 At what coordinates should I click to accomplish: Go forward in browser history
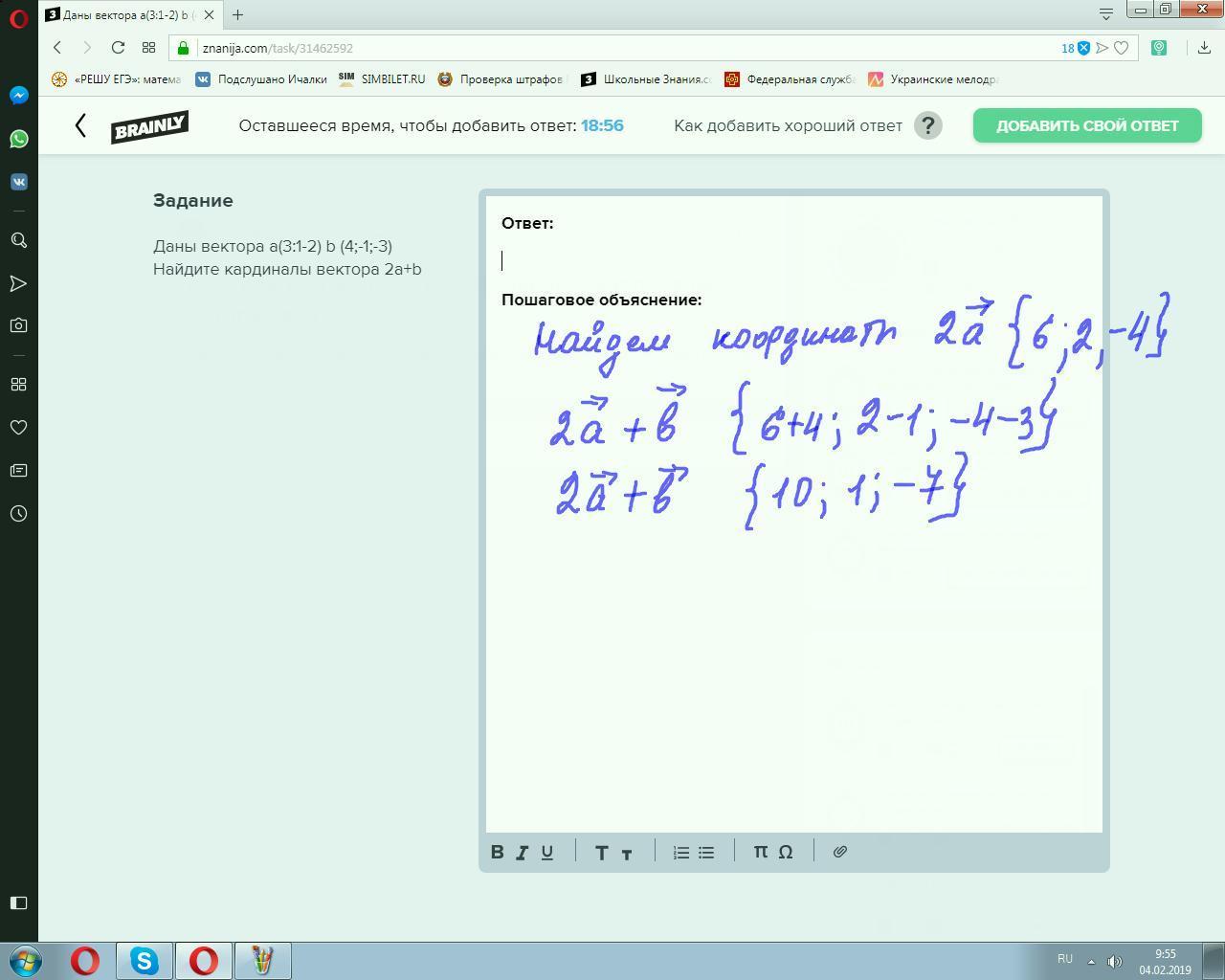(87, 48)
